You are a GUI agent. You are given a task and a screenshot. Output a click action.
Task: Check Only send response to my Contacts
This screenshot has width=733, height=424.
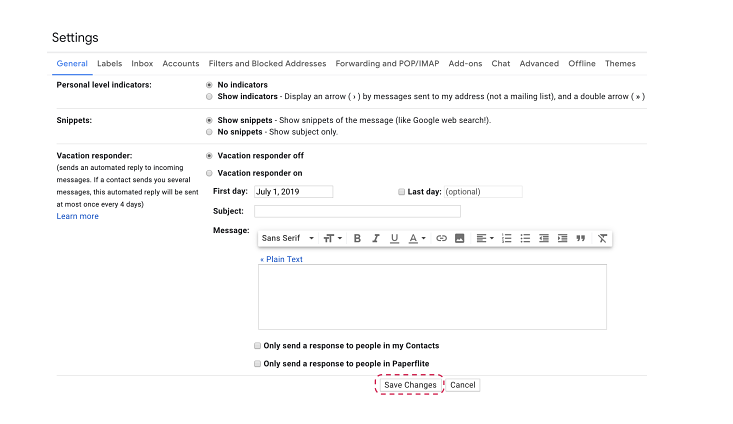[x=258, y=345]
